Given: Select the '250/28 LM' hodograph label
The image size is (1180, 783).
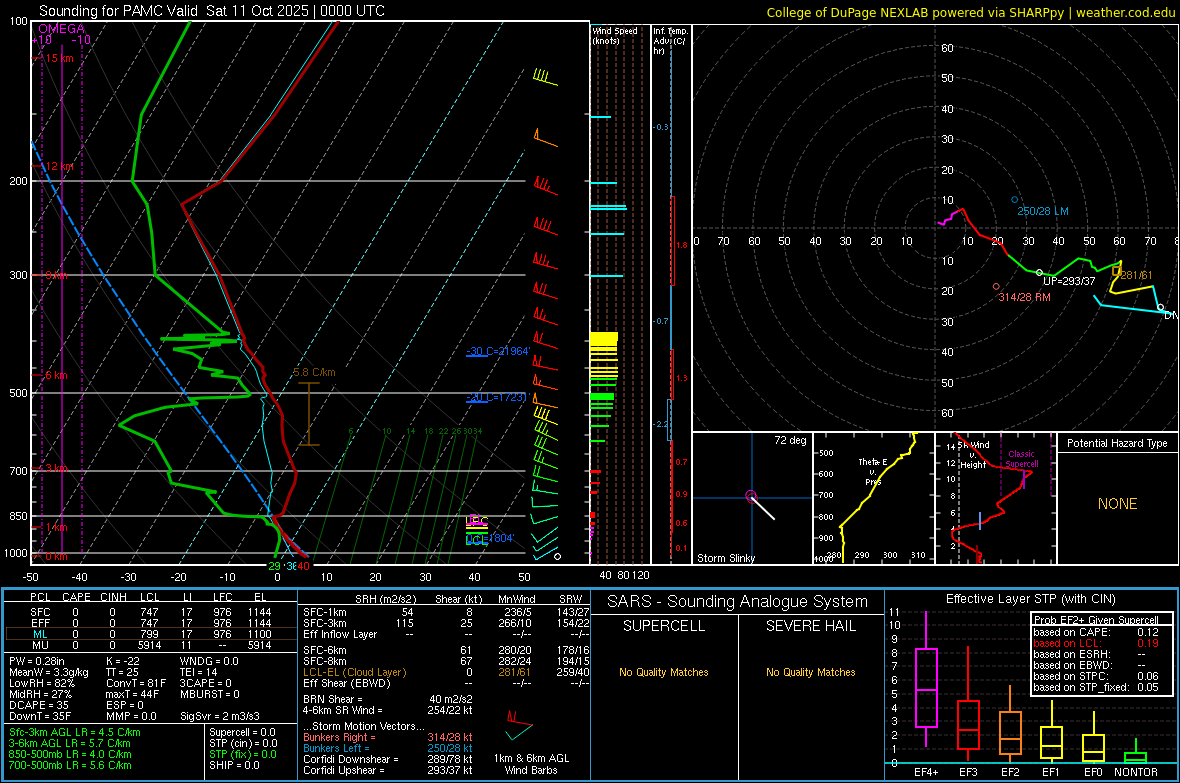Looking at the screenshot, I should [x=1042, y=211].
